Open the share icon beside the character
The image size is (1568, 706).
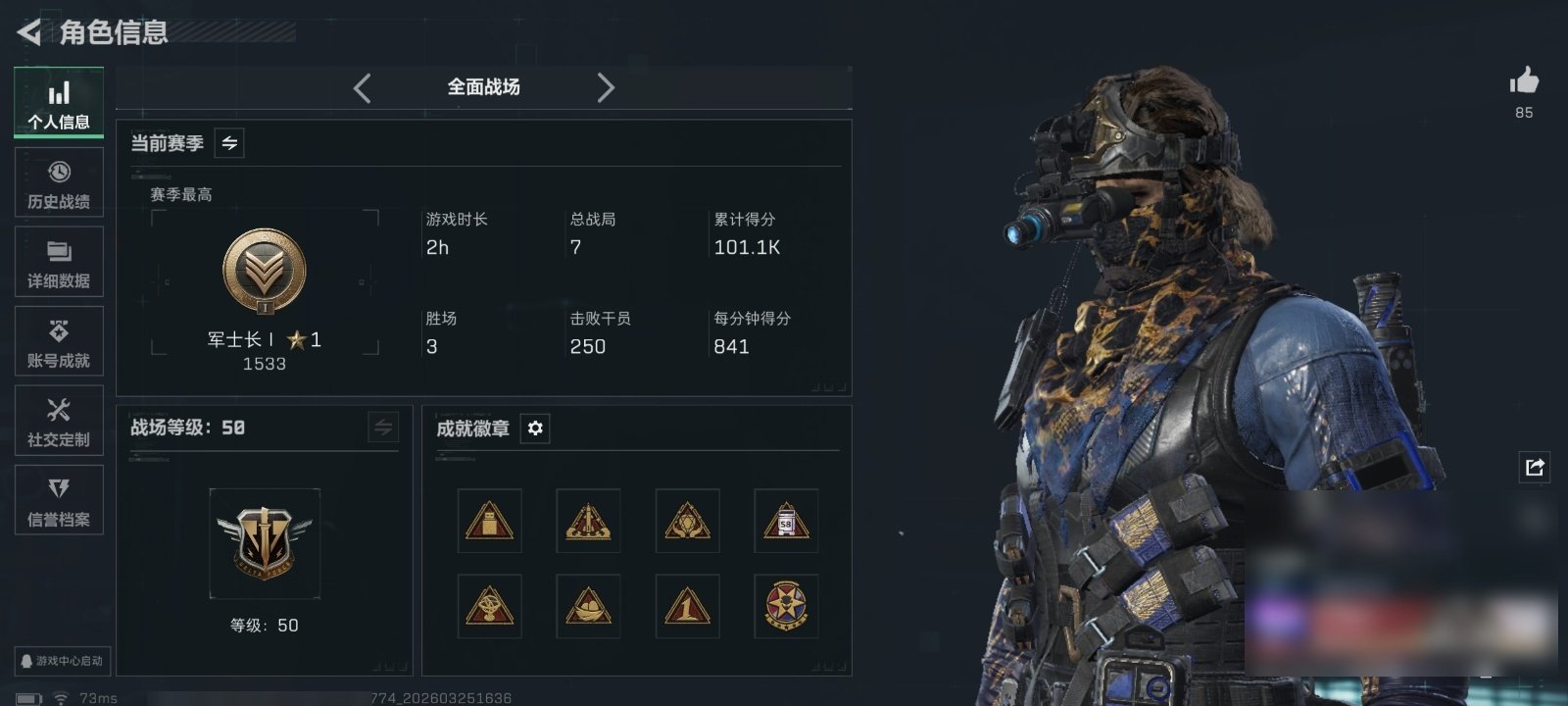pos(1534,467)
